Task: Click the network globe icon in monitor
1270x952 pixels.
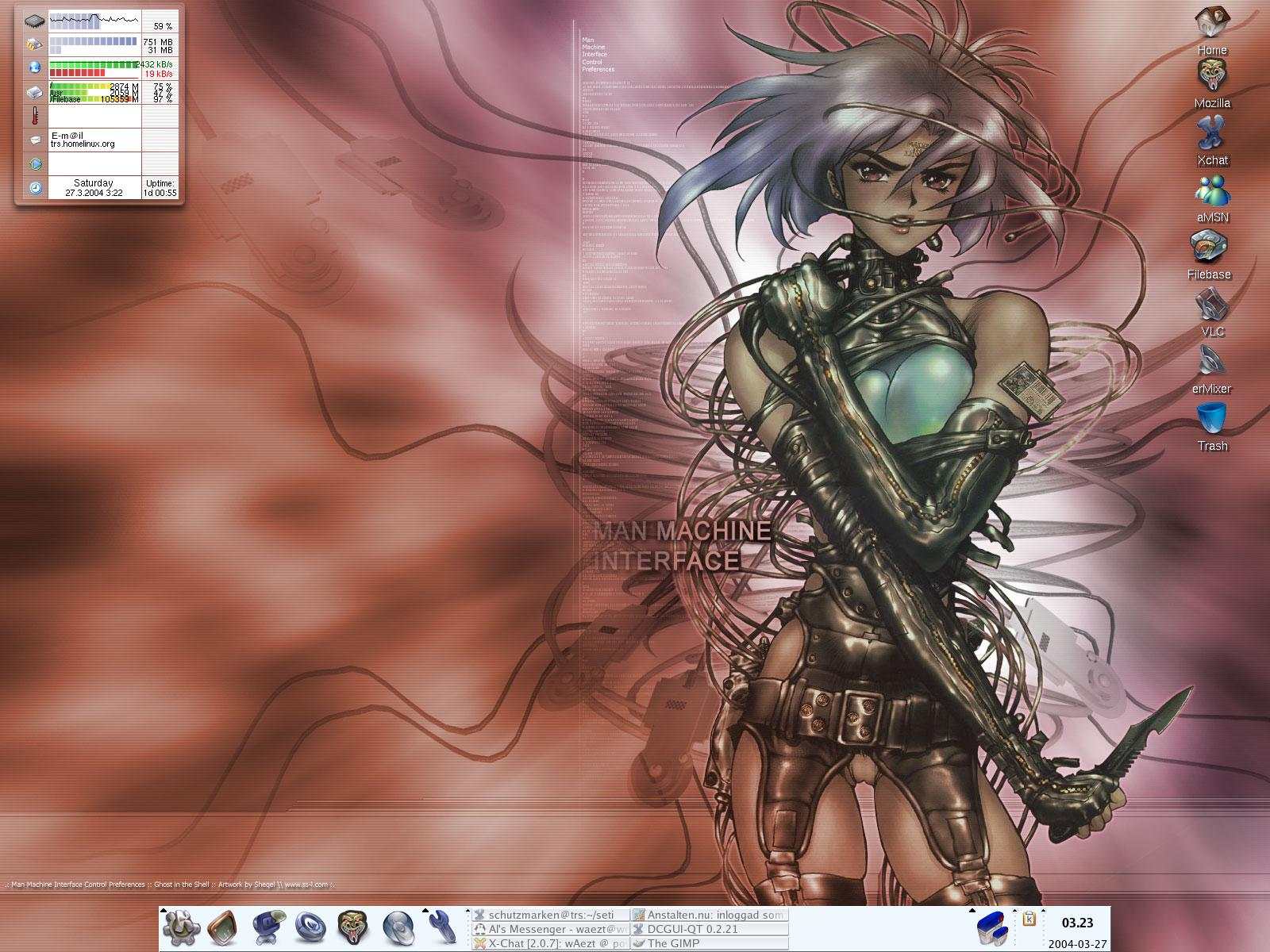Action: tap(35, 68)
